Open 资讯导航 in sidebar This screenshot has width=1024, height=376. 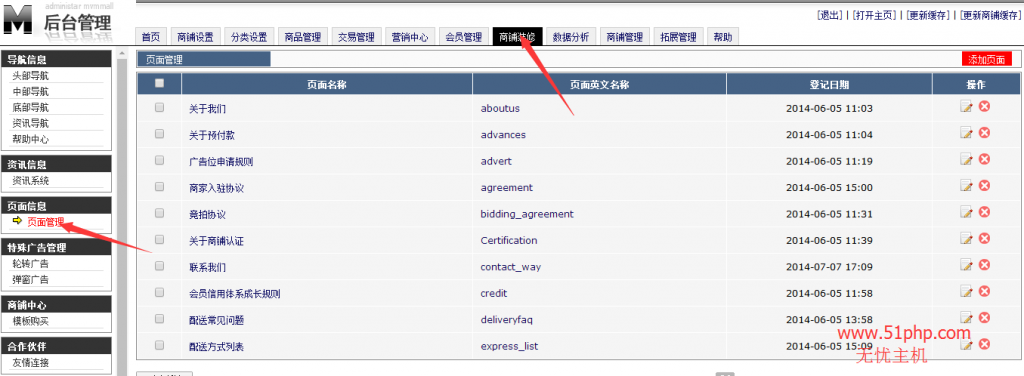[30, 123]
